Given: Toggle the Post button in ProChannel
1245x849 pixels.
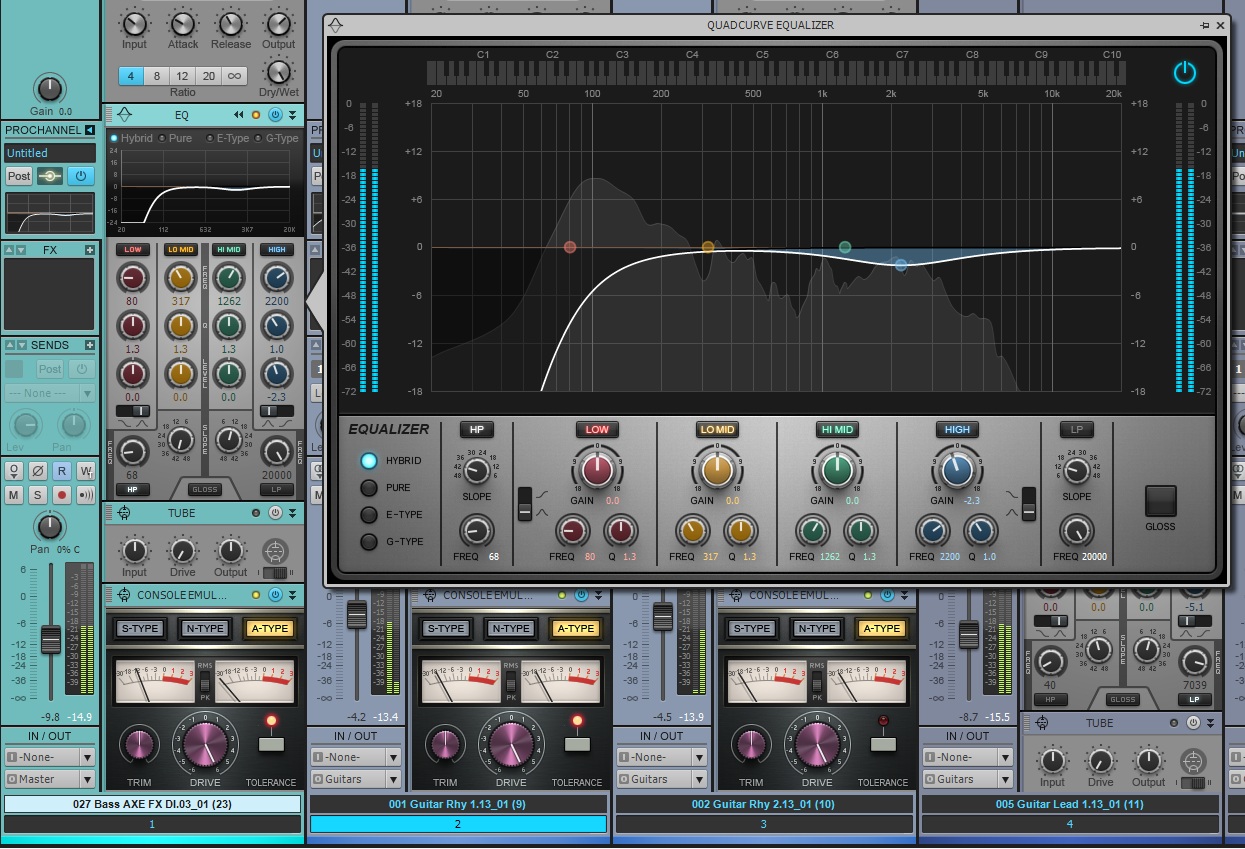Looking at the screenshot, I should 18,175.
